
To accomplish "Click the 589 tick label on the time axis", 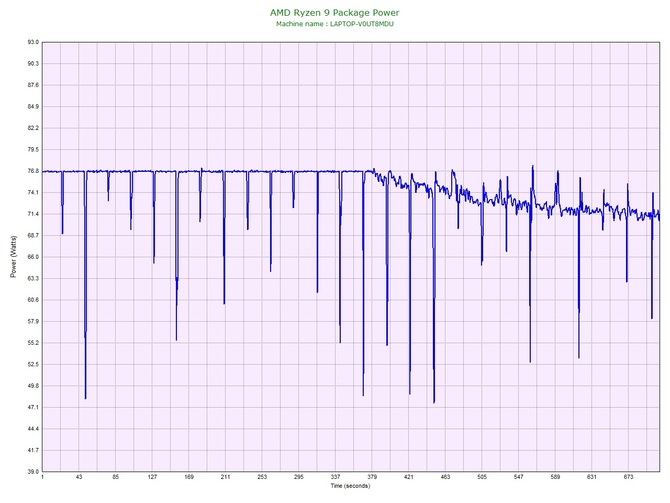I will point(555,478).
